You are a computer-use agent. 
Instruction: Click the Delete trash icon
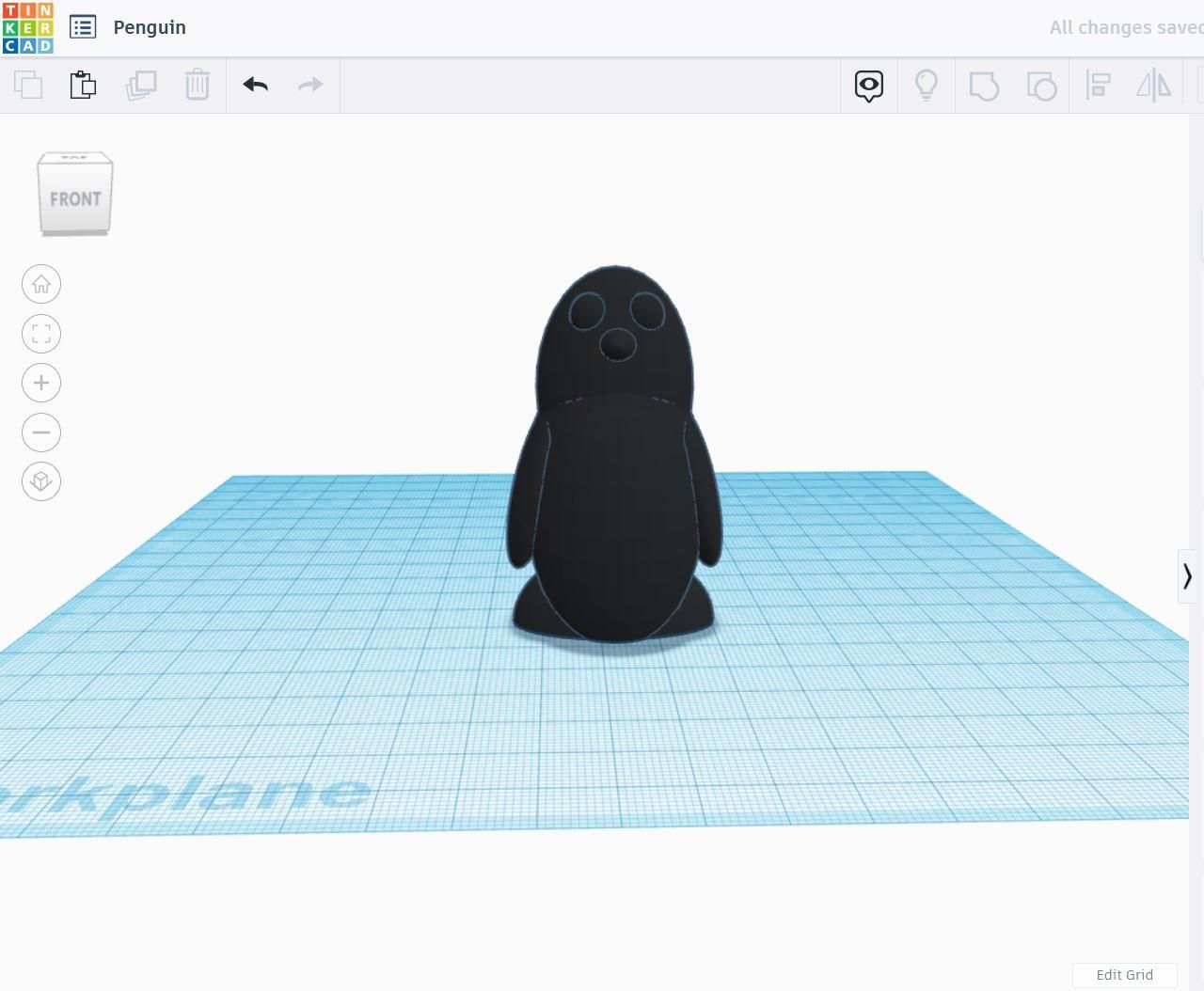point(198,85)
